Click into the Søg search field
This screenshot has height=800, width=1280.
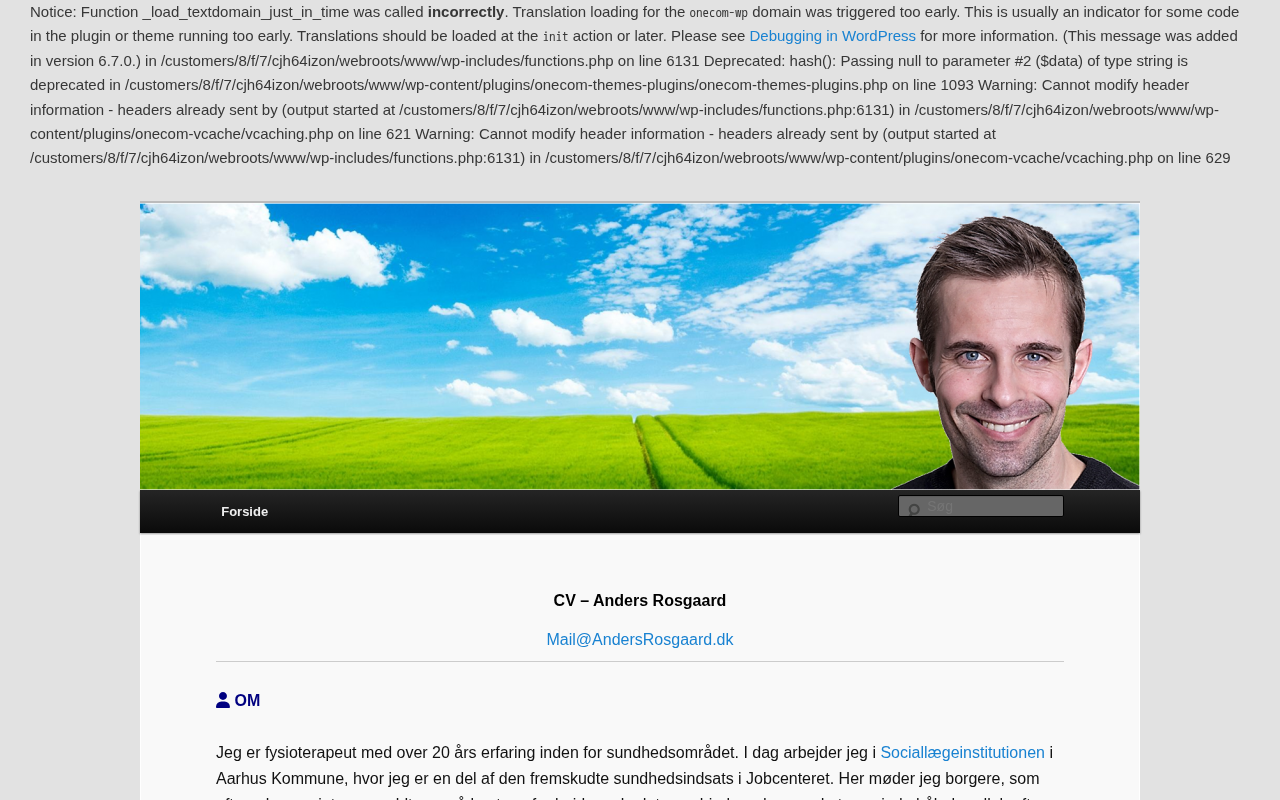(981, 506)
